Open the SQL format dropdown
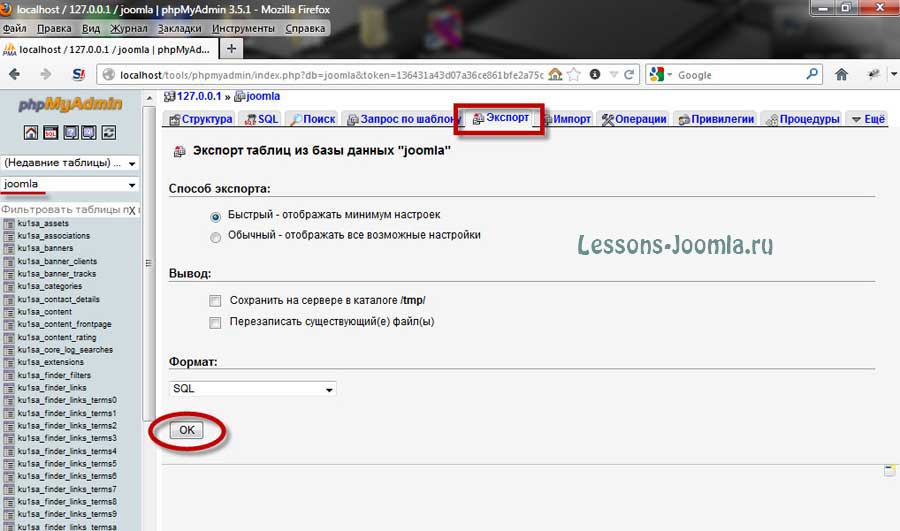 click(253, 389)
